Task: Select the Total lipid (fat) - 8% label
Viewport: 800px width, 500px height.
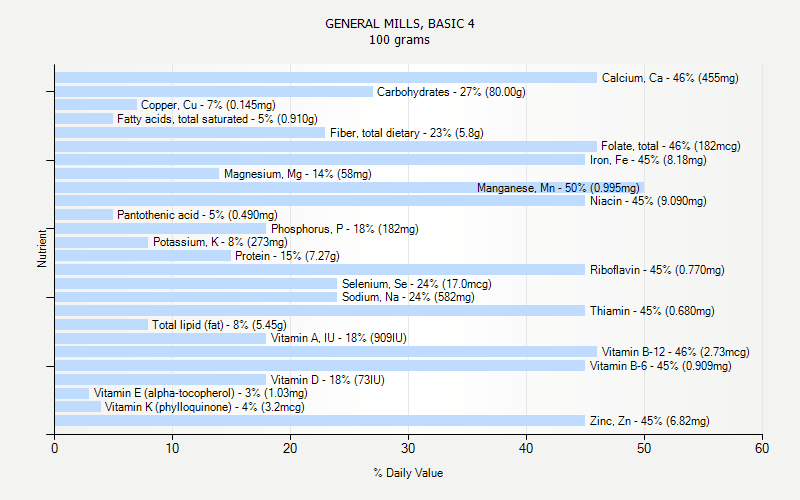Action: point(219,324)
